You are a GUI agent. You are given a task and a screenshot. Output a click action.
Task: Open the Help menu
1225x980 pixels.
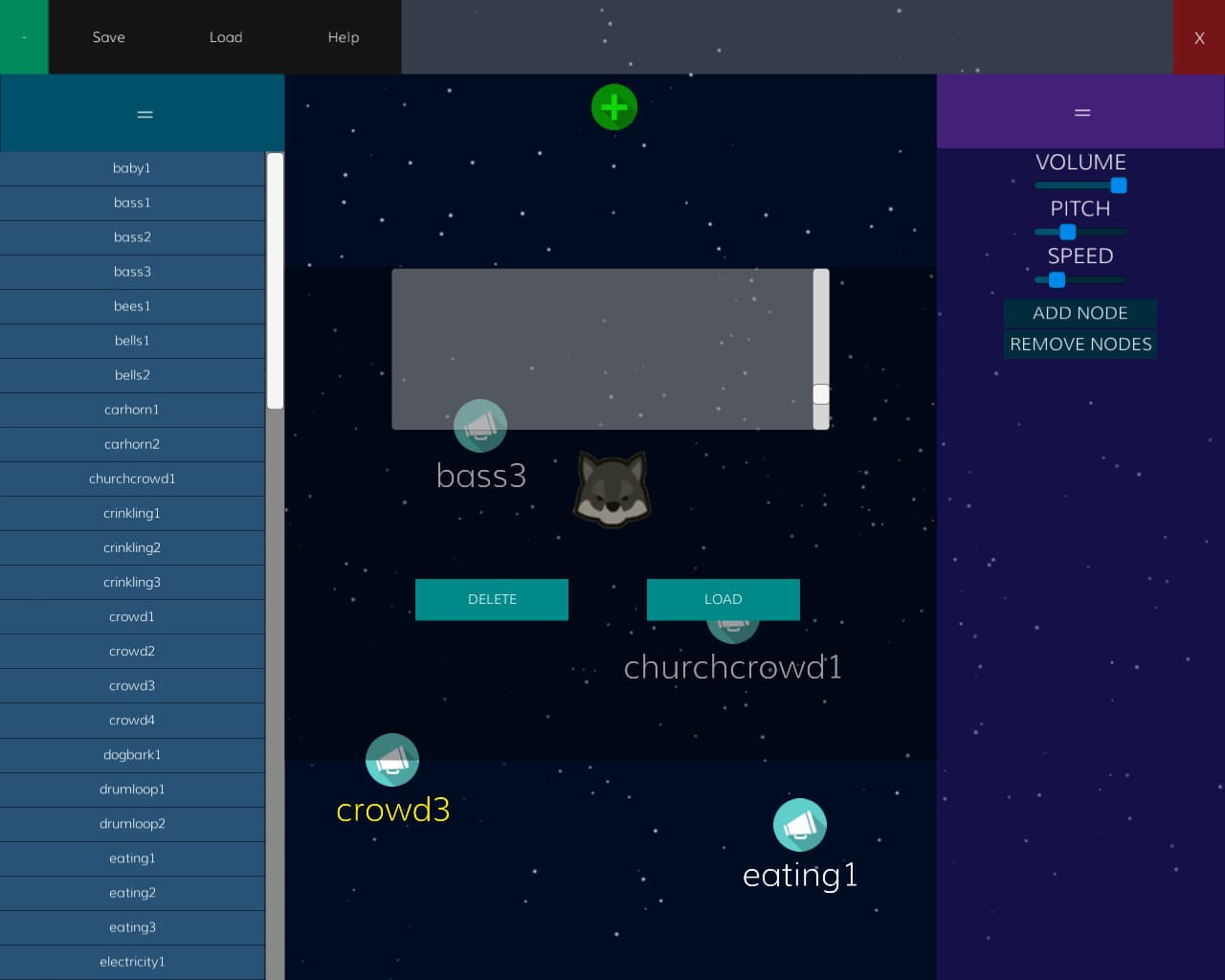coord(344,37)
